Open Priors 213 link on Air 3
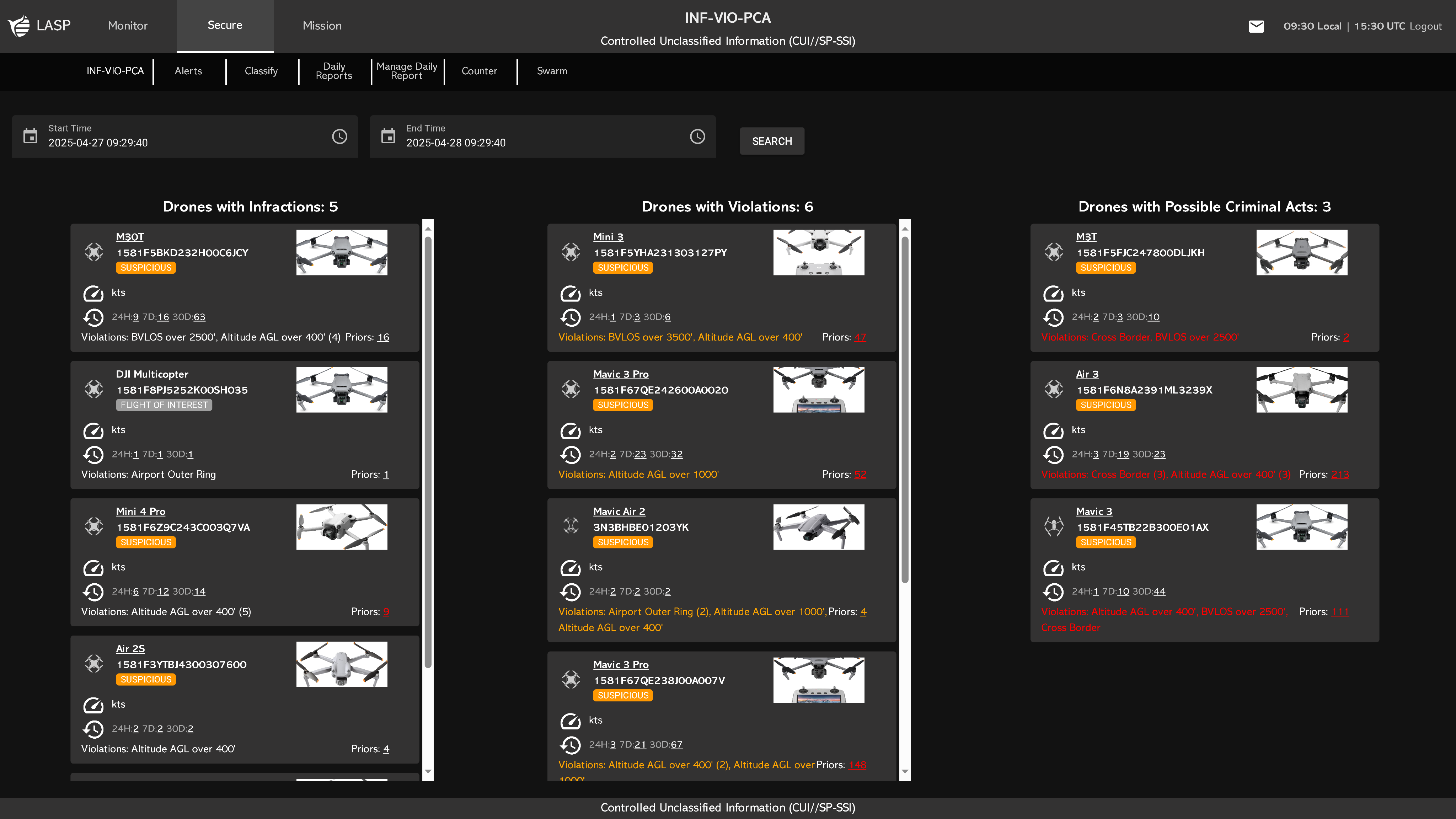The image size is (1456, 819). point(1339,475)
